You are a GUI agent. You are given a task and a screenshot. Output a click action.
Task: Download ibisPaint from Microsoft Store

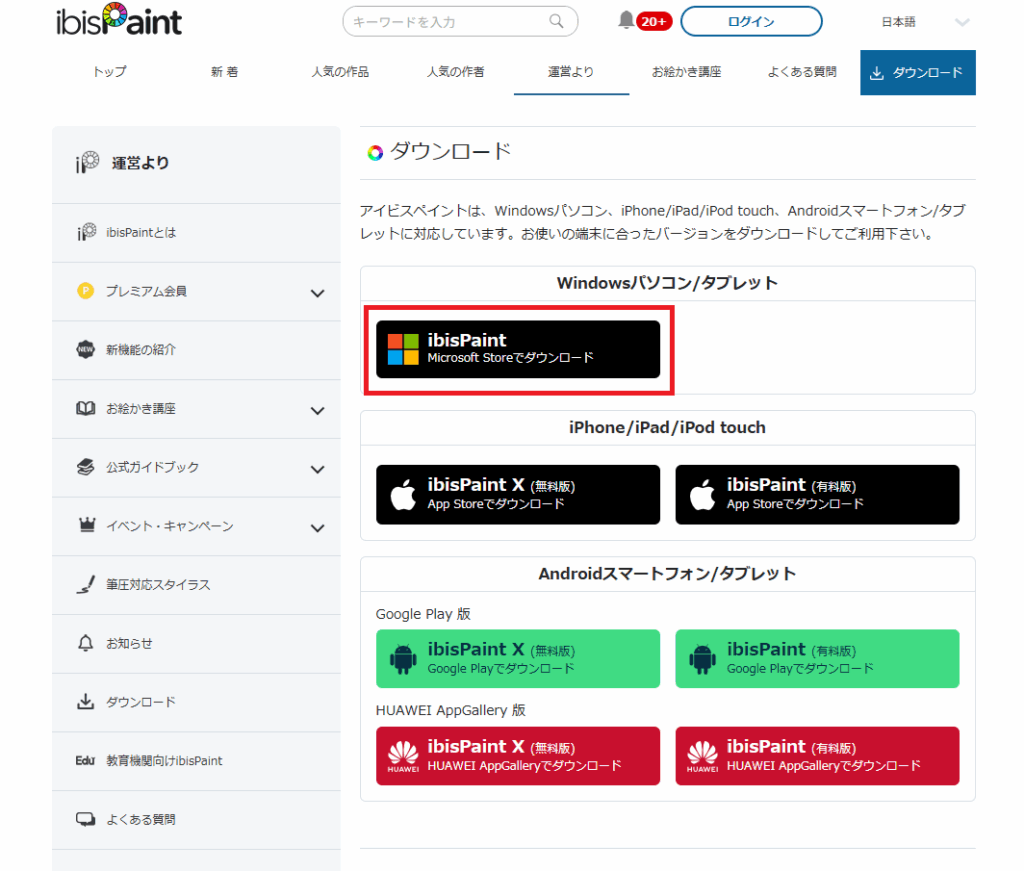pyautogui.click(x=518, y=349)
